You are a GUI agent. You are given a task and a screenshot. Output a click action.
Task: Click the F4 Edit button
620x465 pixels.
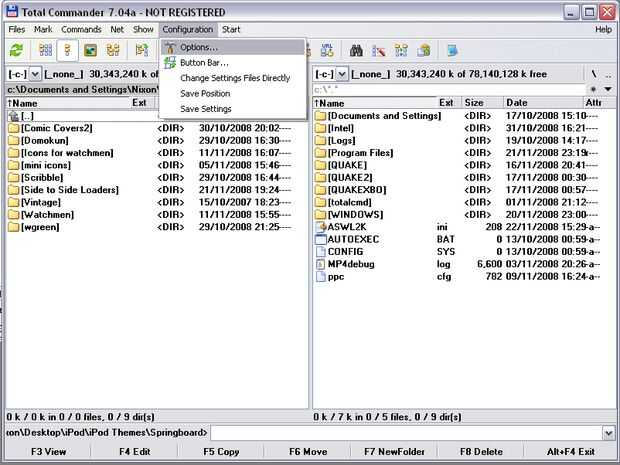(x=134, y=452)
